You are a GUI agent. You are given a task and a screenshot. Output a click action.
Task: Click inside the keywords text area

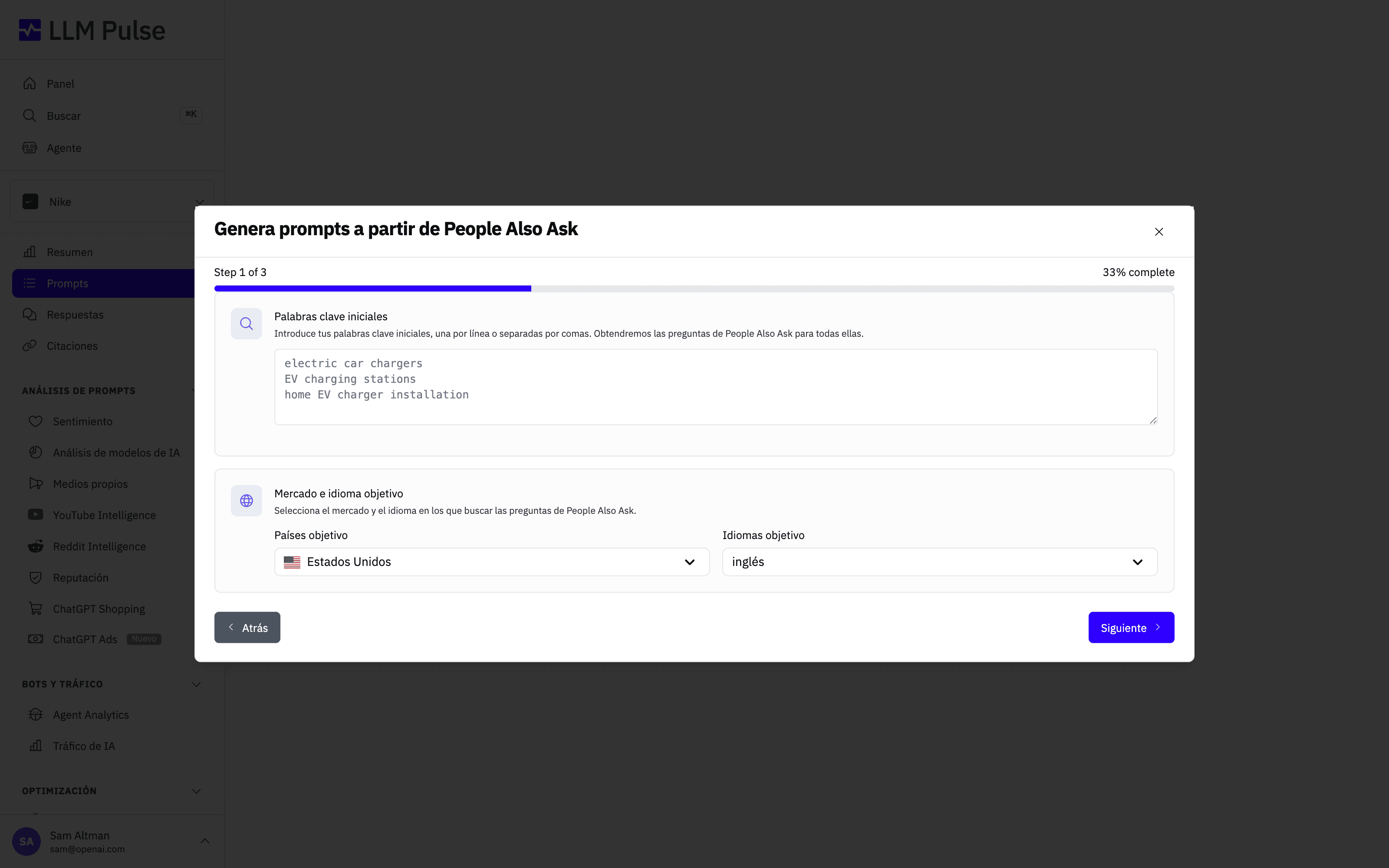[716, 387]
